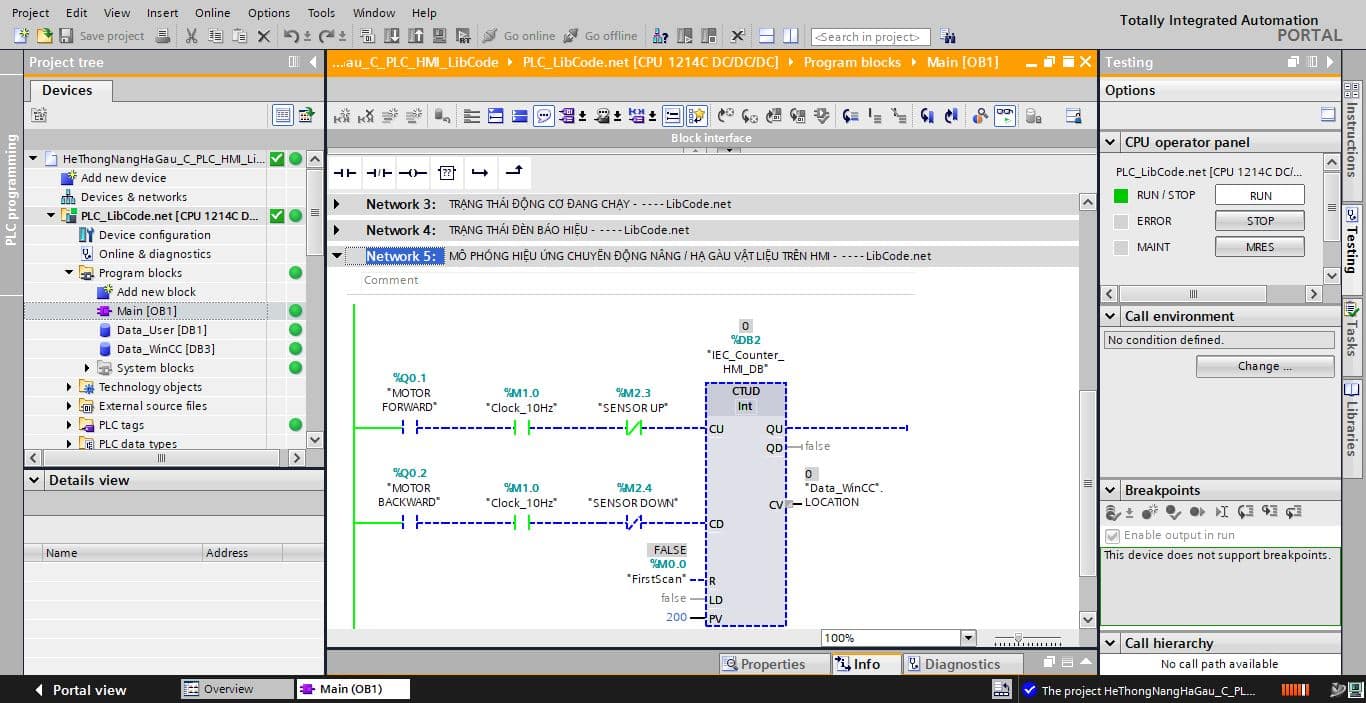Expand External source files folder
The height and width of the screenshot is (703, 1366).
(x=69, y=406)
